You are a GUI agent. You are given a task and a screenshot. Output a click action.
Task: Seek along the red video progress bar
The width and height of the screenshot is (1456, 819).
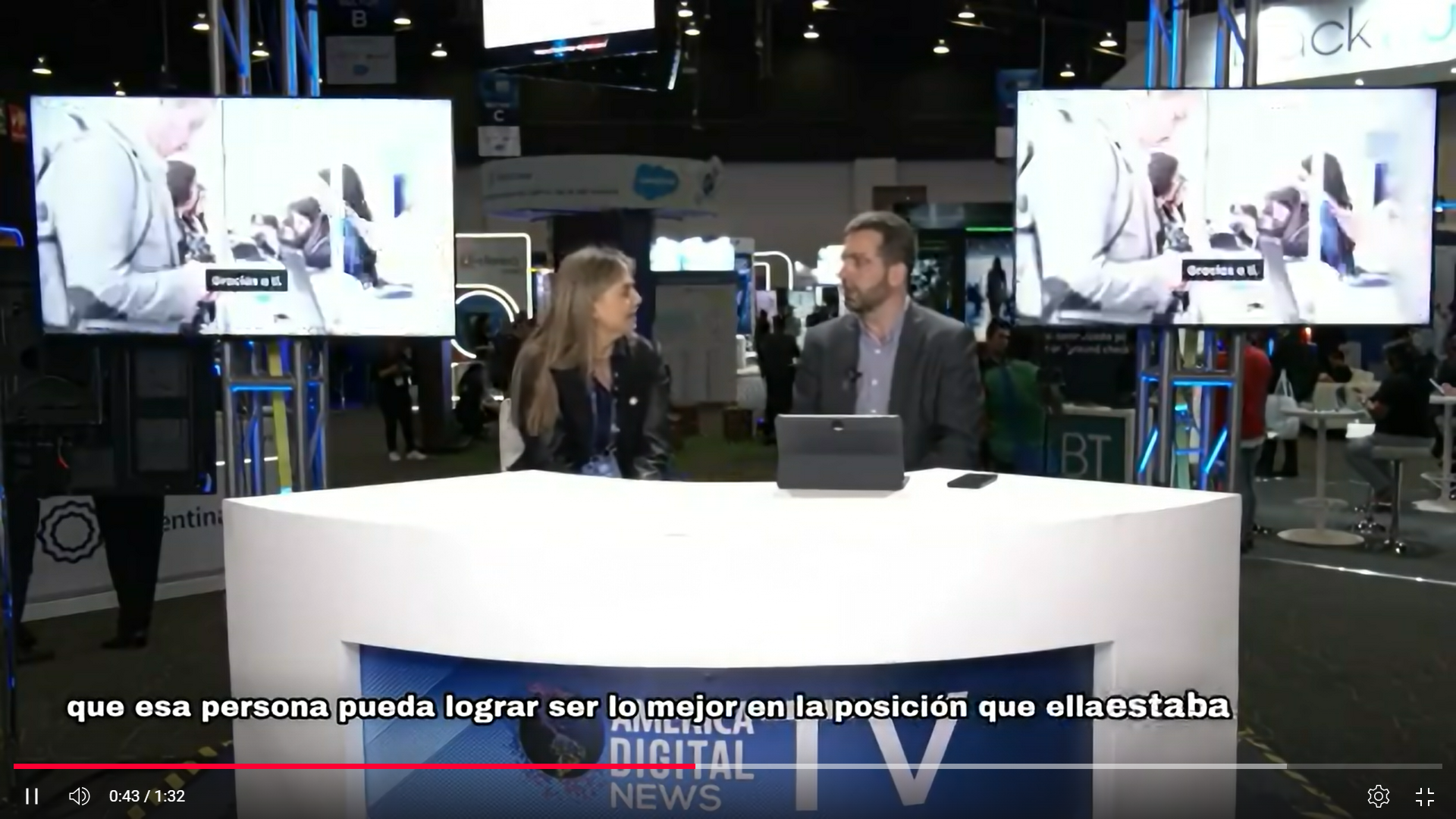[728, 767]
